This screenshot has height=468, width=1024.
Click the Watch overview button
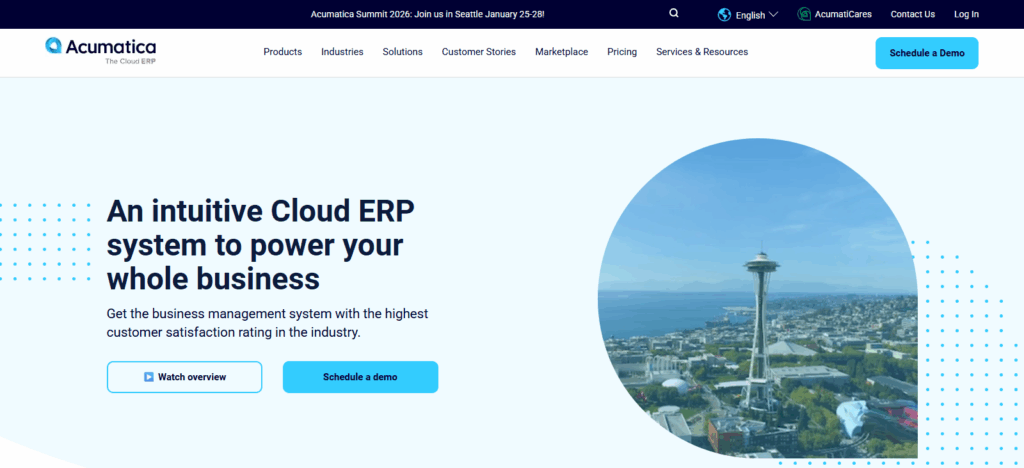click(x=184, y=377)
